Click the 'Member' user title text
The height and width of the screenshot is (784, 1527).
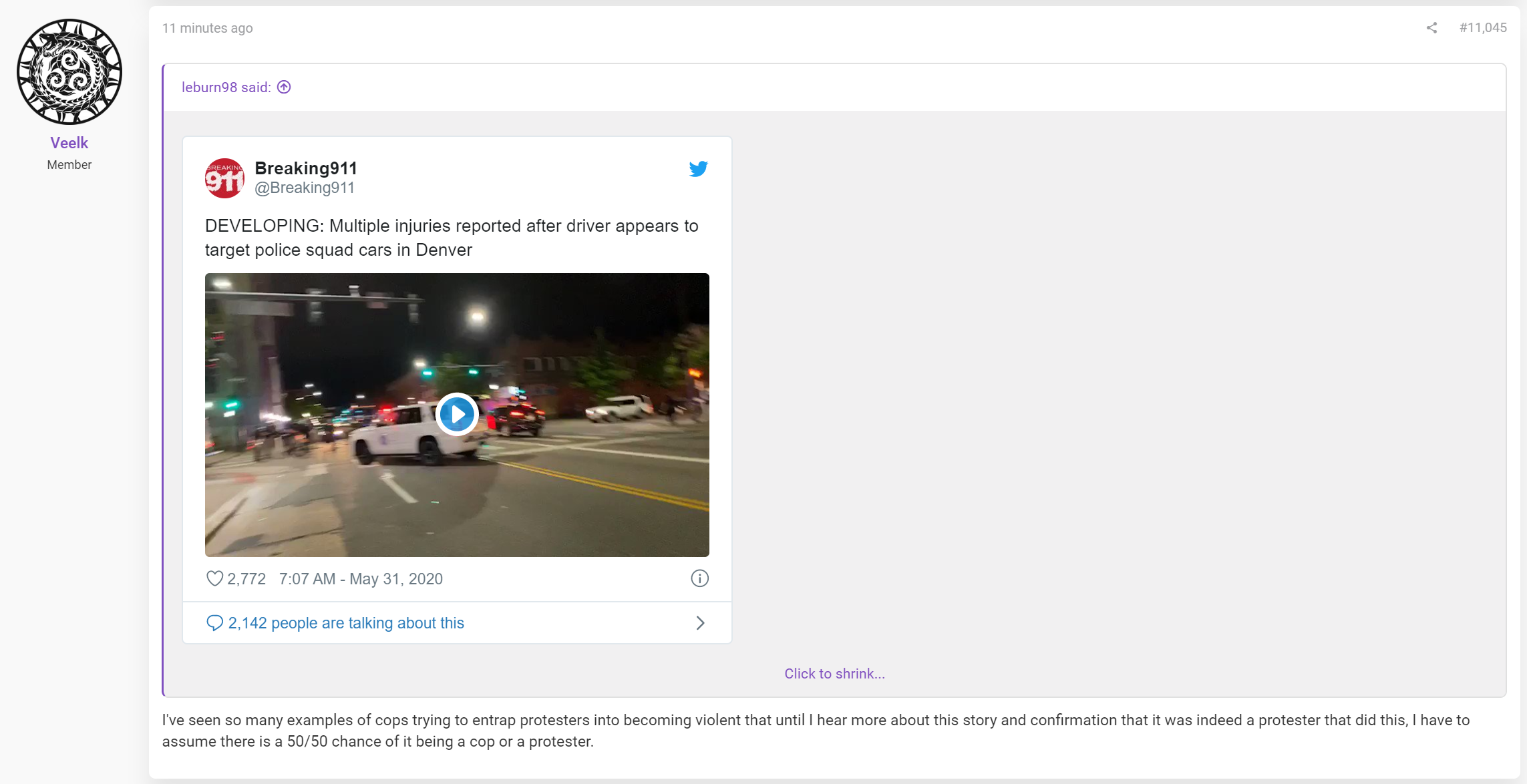(69, 165)
